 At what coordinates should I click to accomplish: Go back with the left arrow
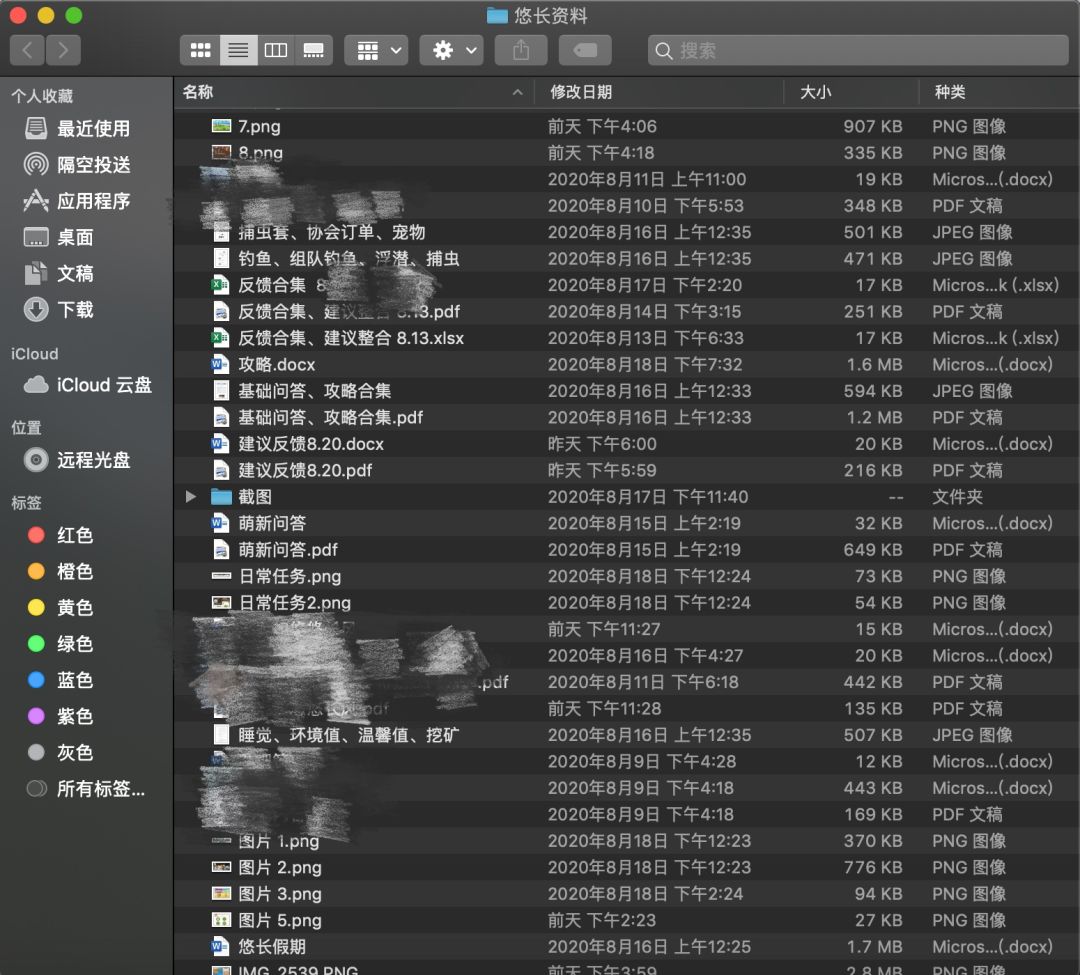click(27, 50)
